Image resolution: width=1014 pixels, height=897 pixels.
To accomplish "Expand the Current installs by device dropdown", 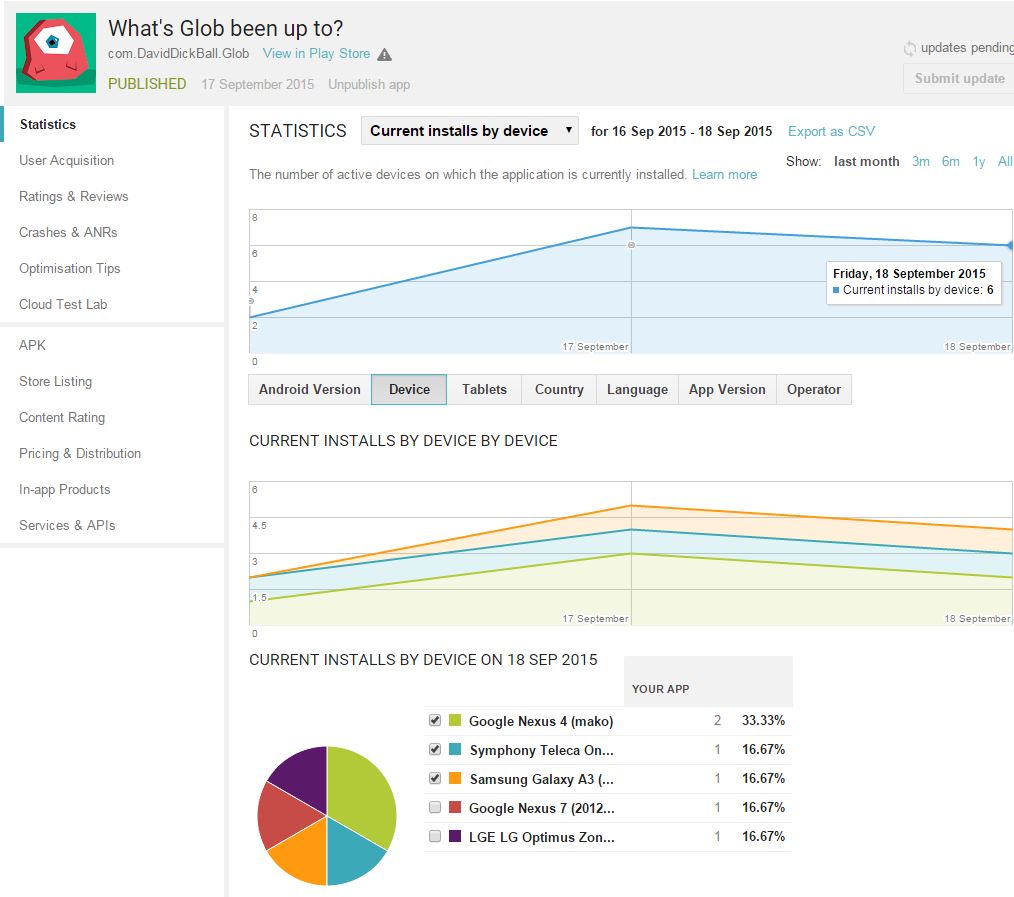I will click(x=469, y=131).
